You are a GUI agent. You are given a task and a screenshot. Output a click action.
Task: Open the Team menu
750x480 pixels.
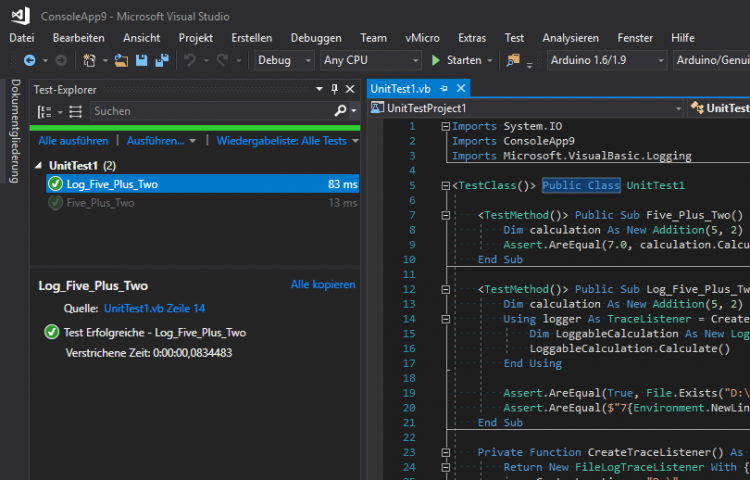[374, 38]
